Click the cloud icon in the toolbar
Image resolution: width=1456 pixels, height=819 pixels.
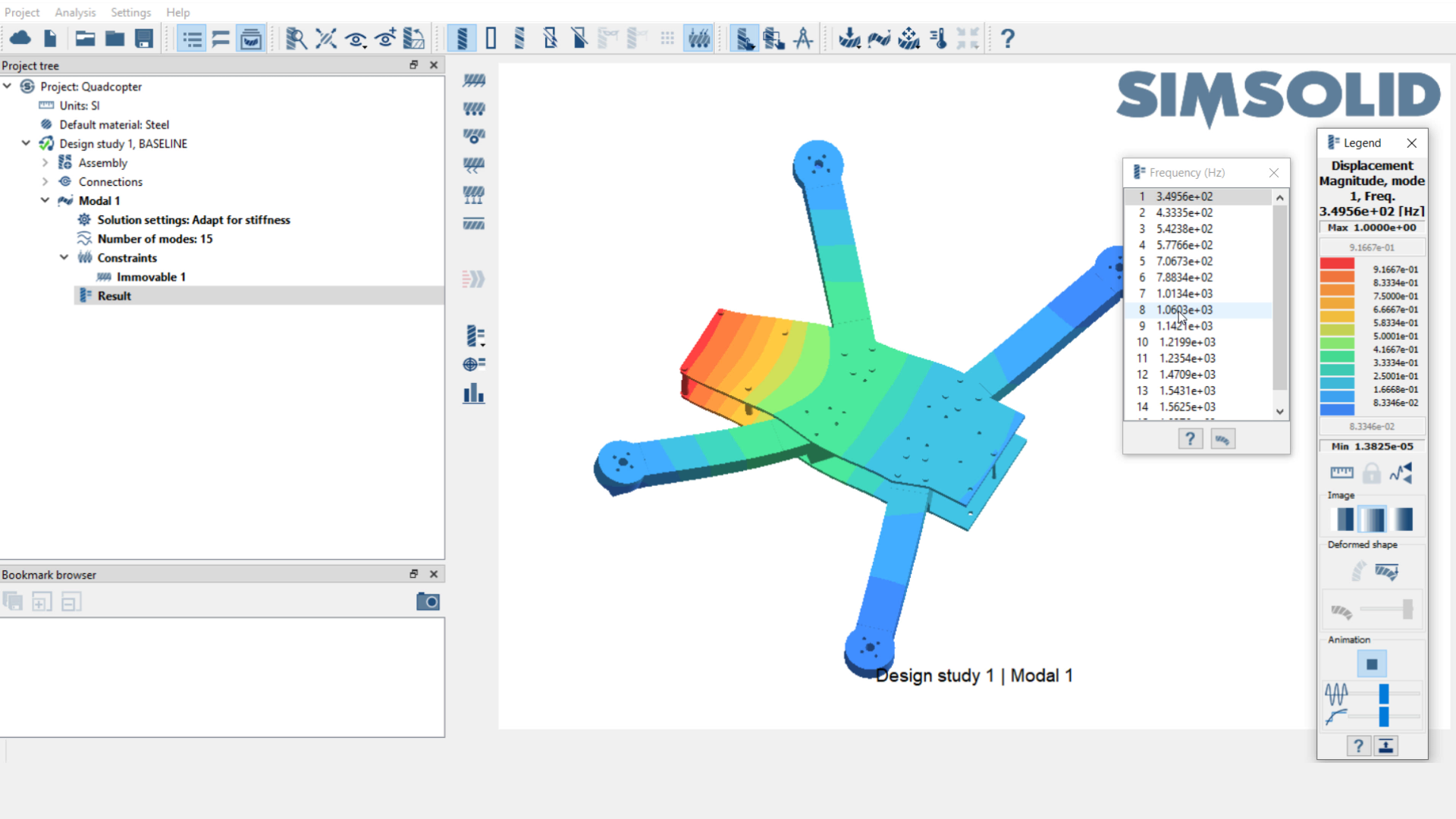[x=20, y=39]
